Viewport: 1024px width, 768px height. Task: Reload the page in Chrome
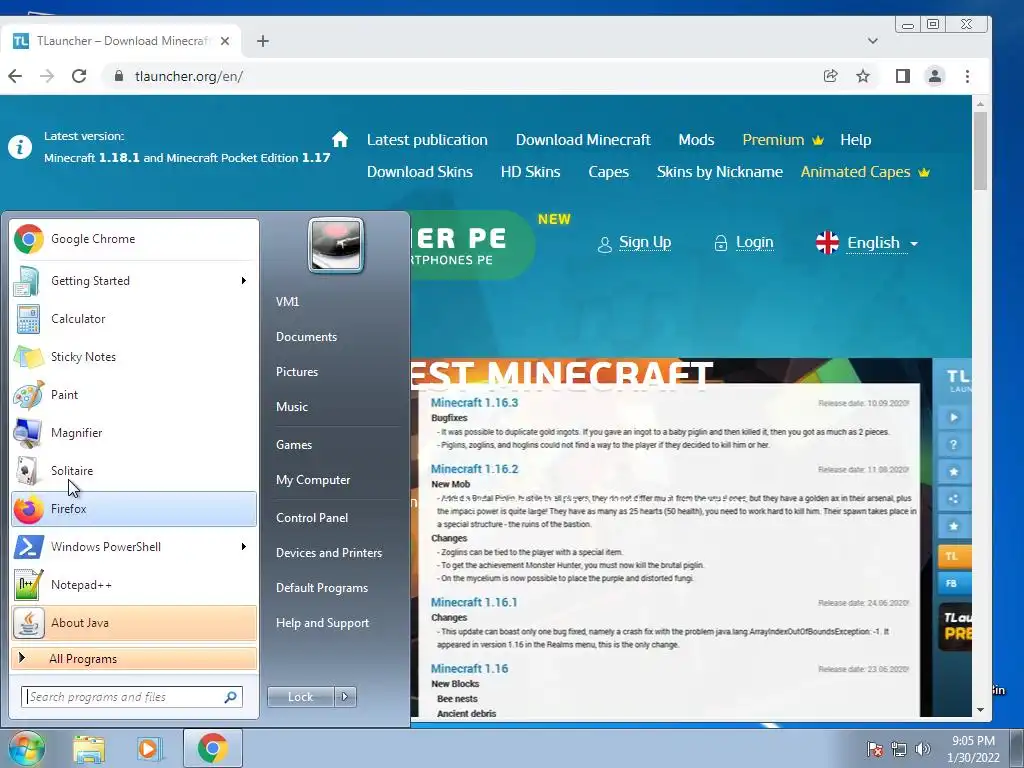click(x=79, y=76)
